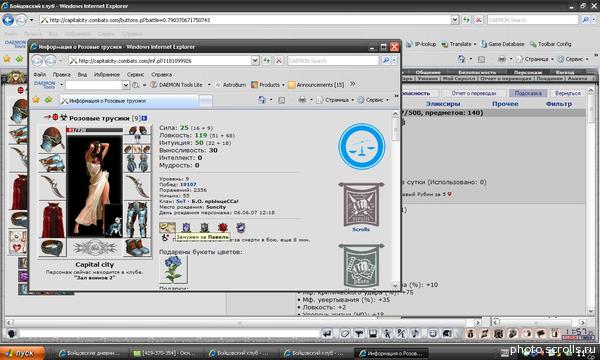Click the red cloak item slot
The width and height of the screenshot is (600, 360).
coord(52,220)
